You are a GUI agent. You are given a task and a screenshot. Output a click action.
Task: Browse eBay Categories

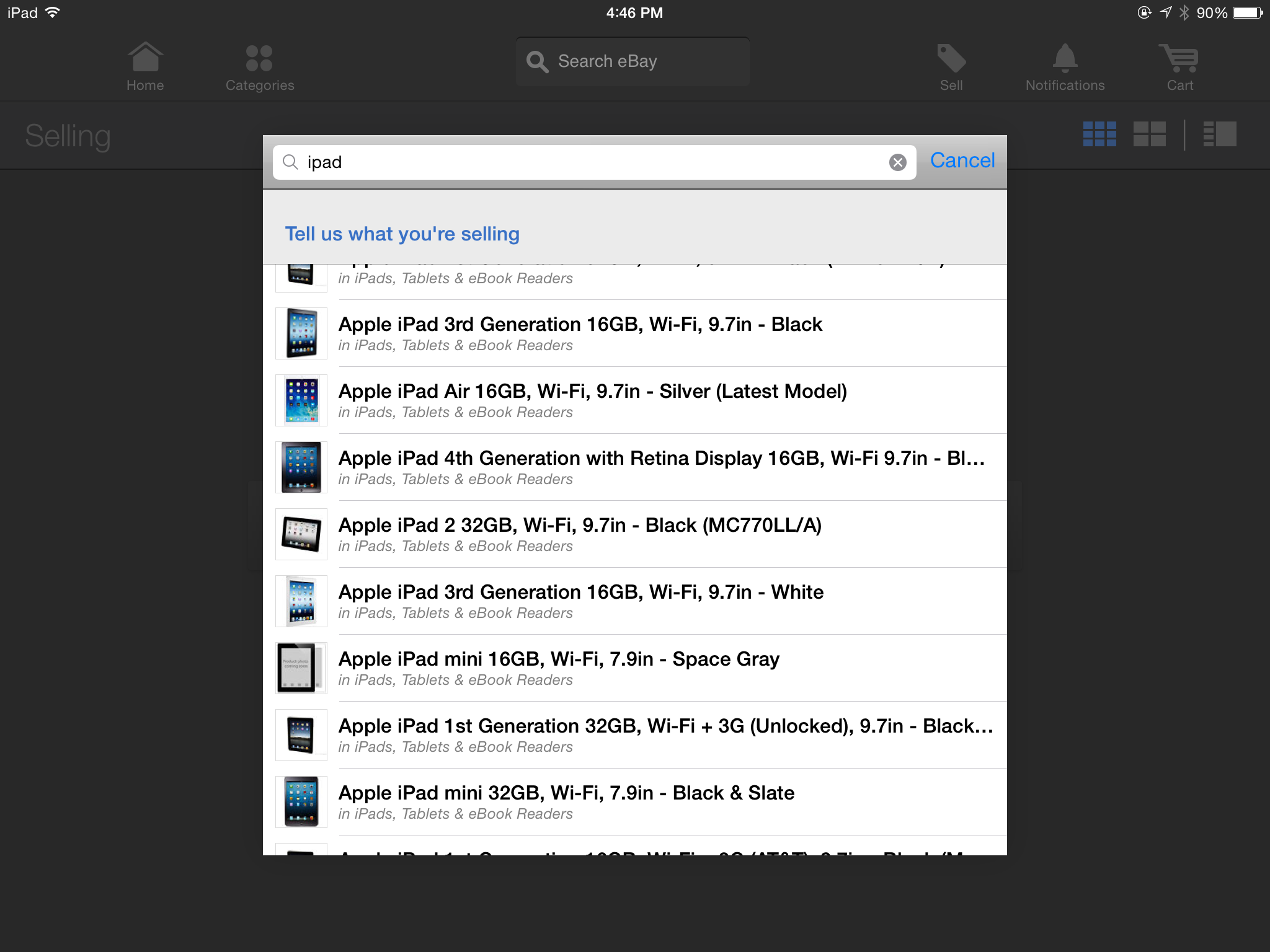[x=259, y=65]
